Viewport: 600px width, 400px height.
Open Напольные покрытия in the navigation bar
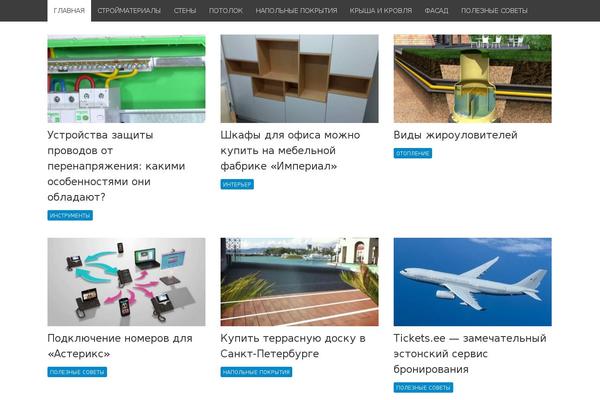pos(296,11)
